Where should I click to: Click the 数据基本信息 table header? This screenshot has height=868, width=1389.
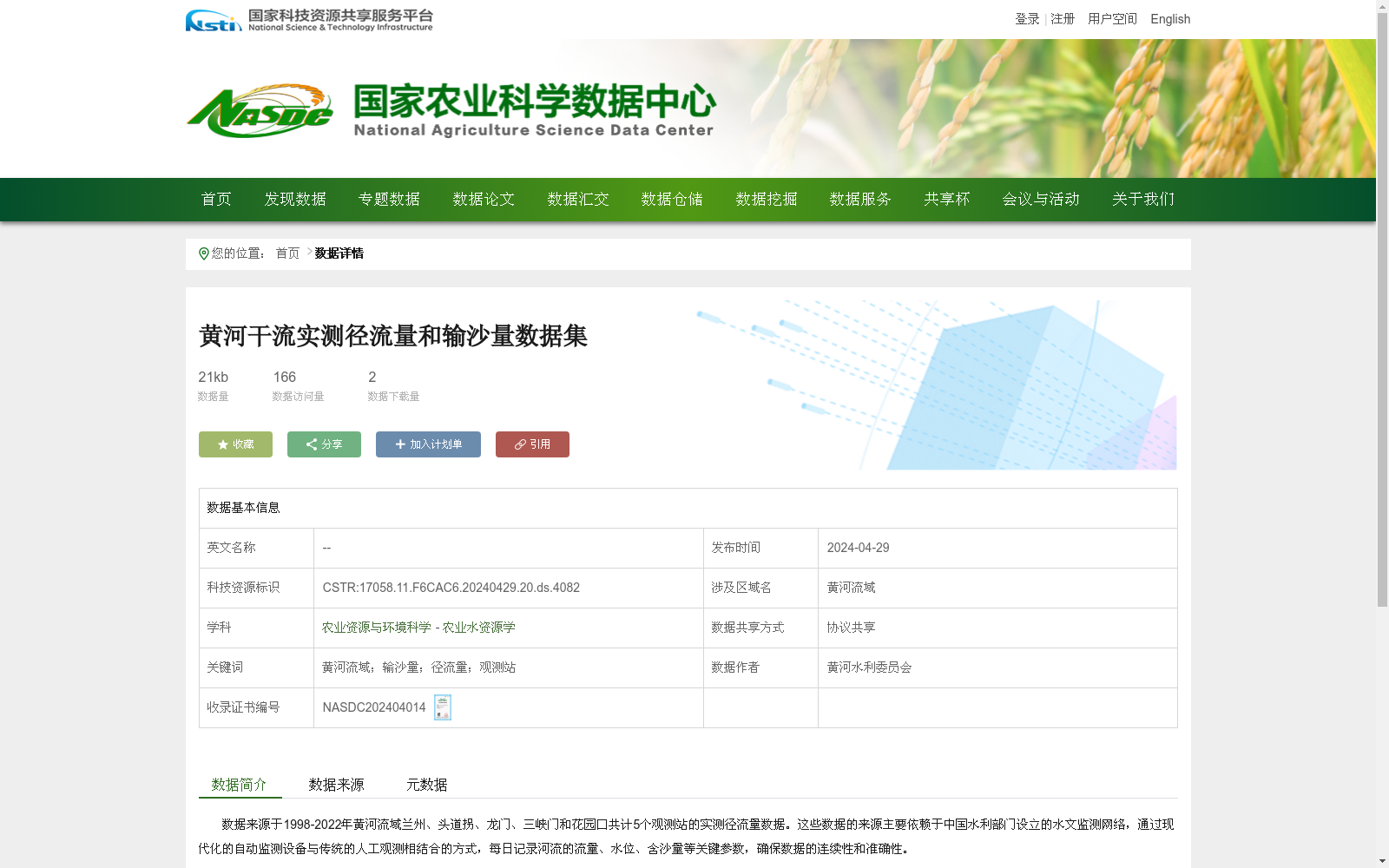(x=688, y=508)
